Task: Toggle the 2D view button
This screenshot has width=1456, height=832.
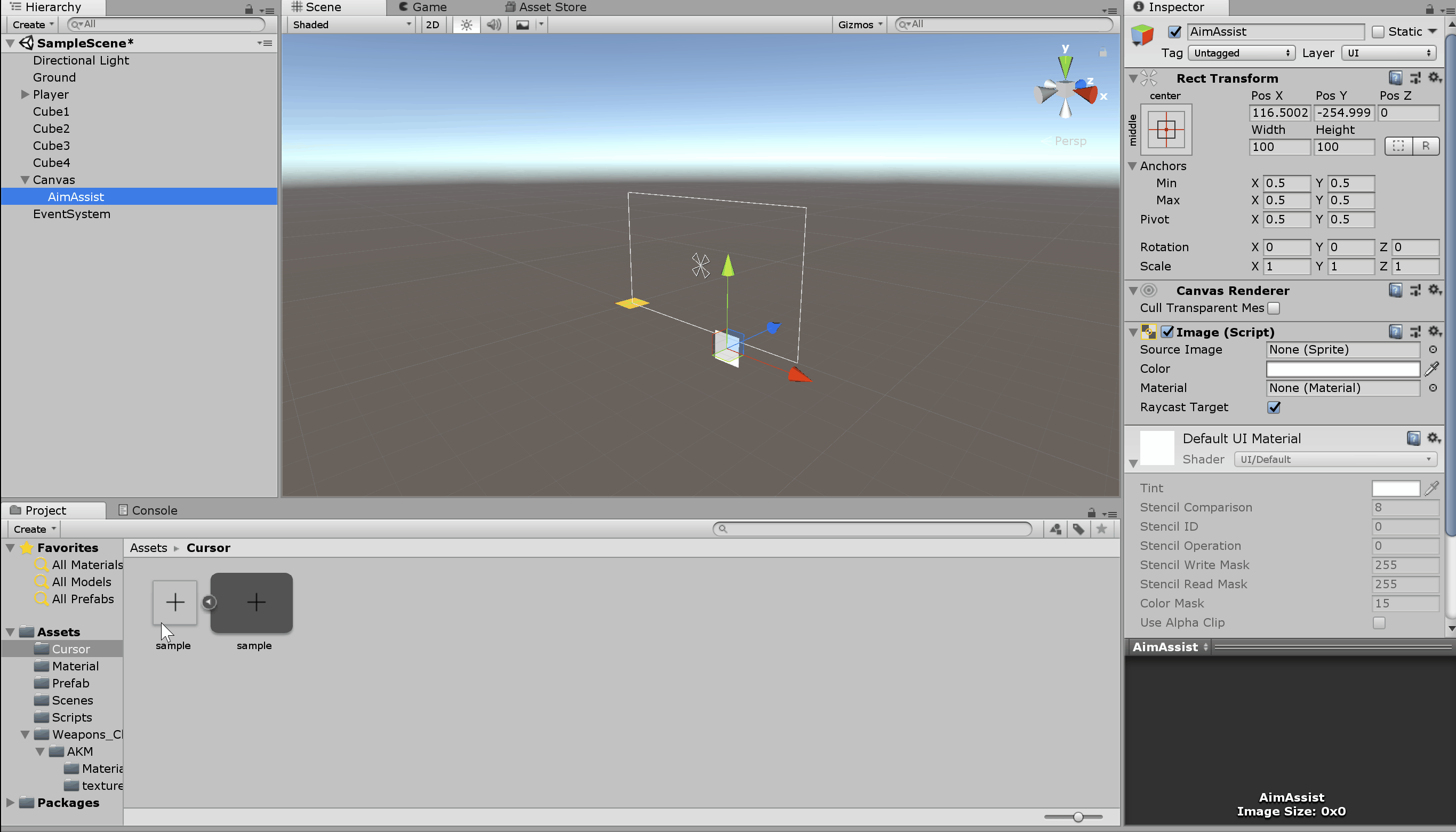Action: (x=433, y=25)
